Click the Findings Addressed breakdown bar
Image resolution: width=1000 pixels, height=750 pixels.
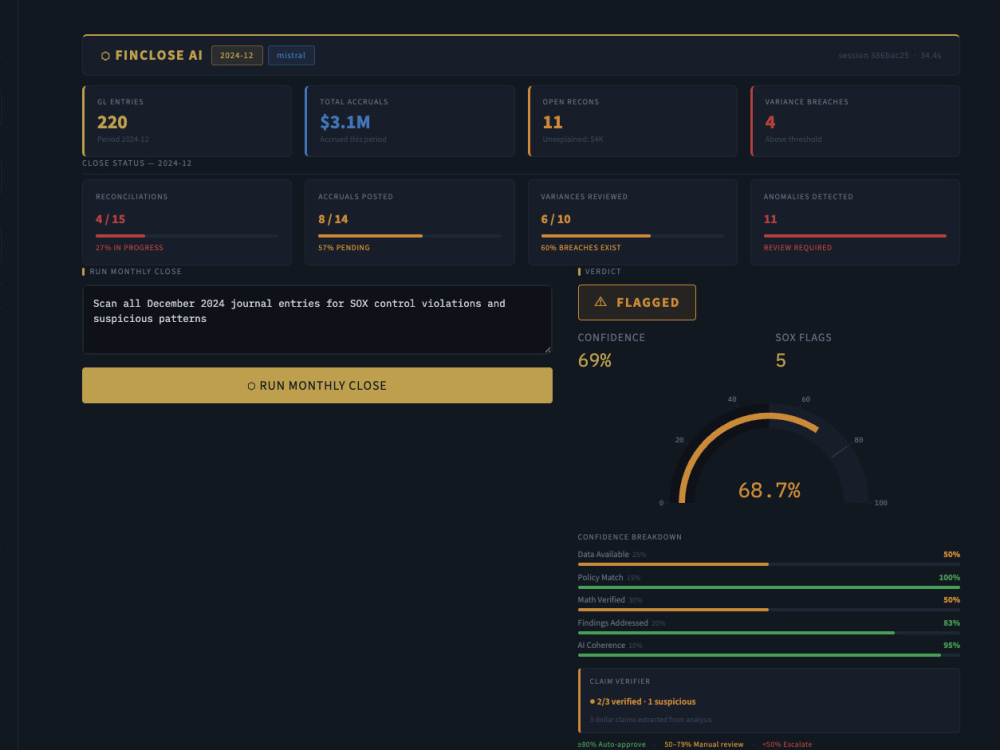[x=768, y=633]
